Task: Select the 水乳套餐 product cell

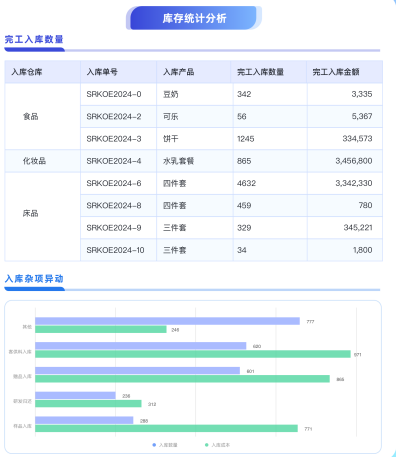Action: 195,161
